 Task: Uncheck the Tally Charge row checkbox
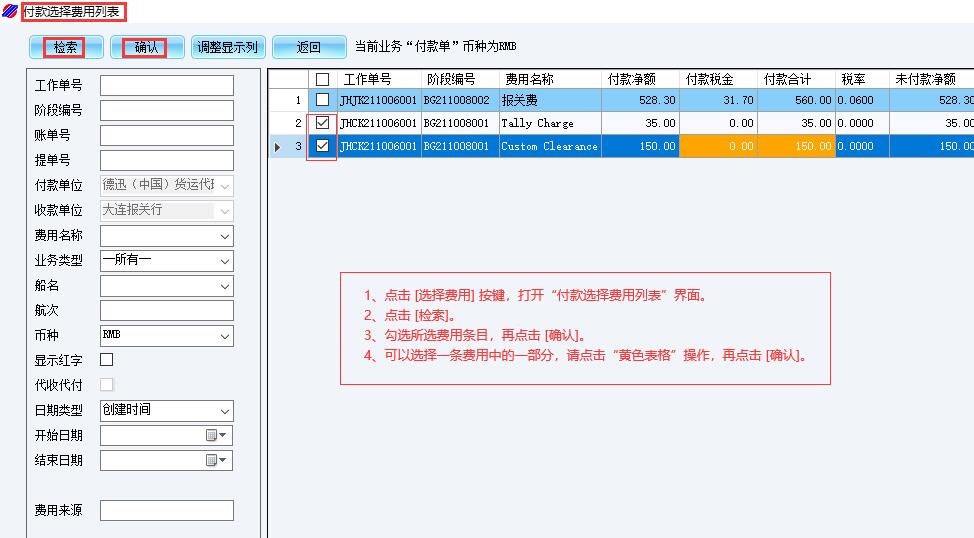coord(322,123)
